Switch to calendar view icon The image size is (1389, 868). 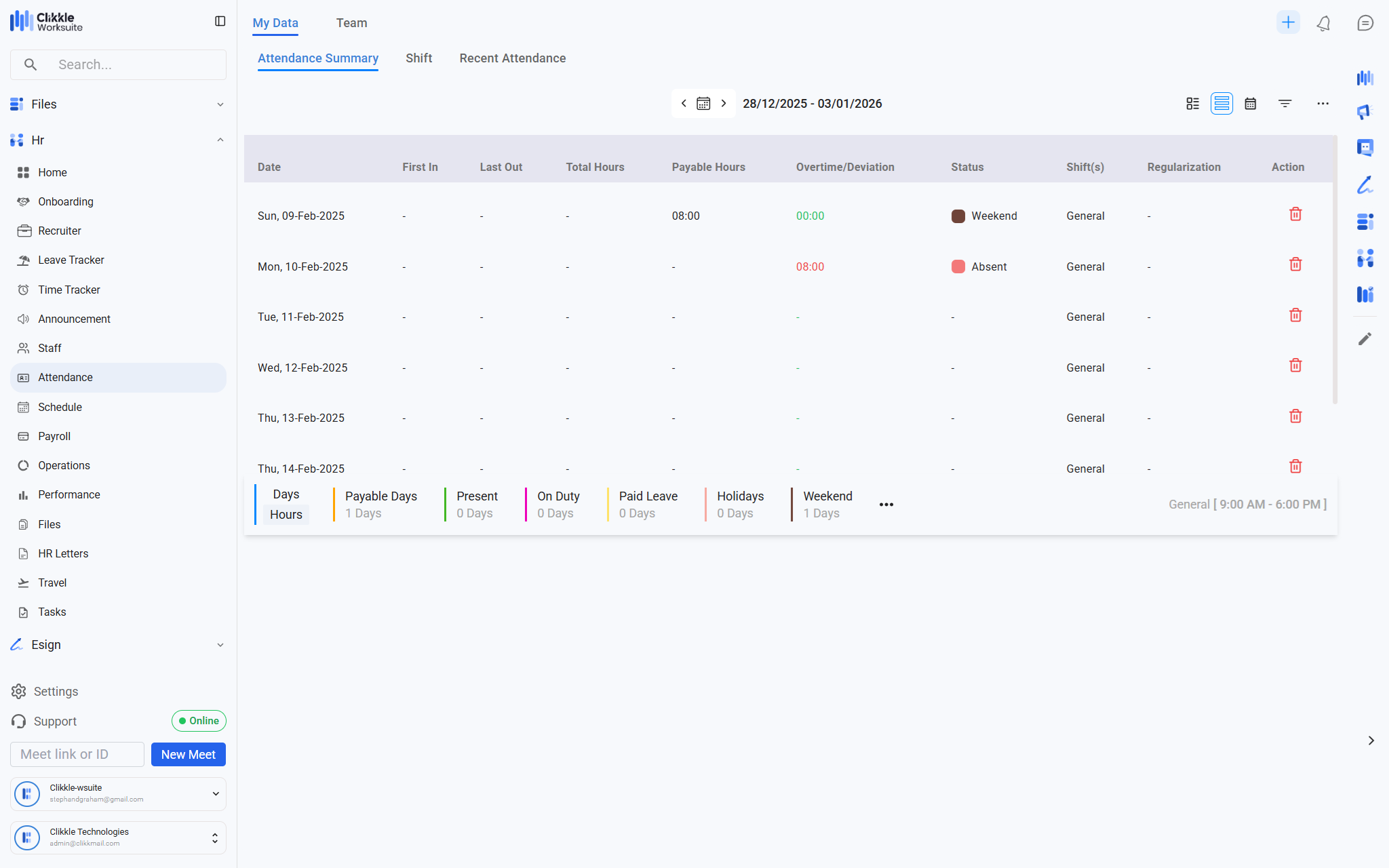(x=1250, y=104)
